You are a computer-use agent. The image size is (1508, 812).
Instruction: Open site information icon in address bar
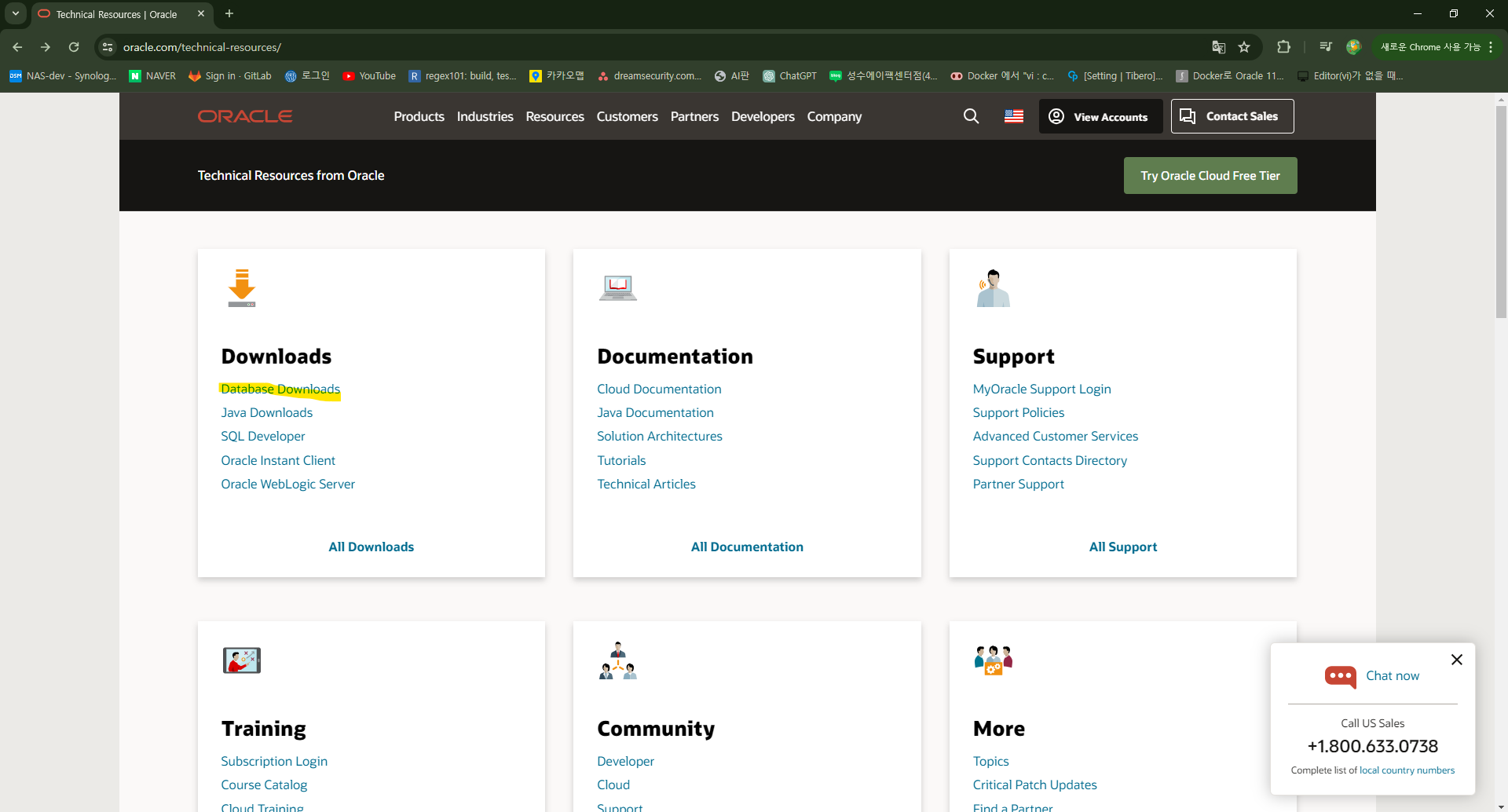[x=108, y=47]
